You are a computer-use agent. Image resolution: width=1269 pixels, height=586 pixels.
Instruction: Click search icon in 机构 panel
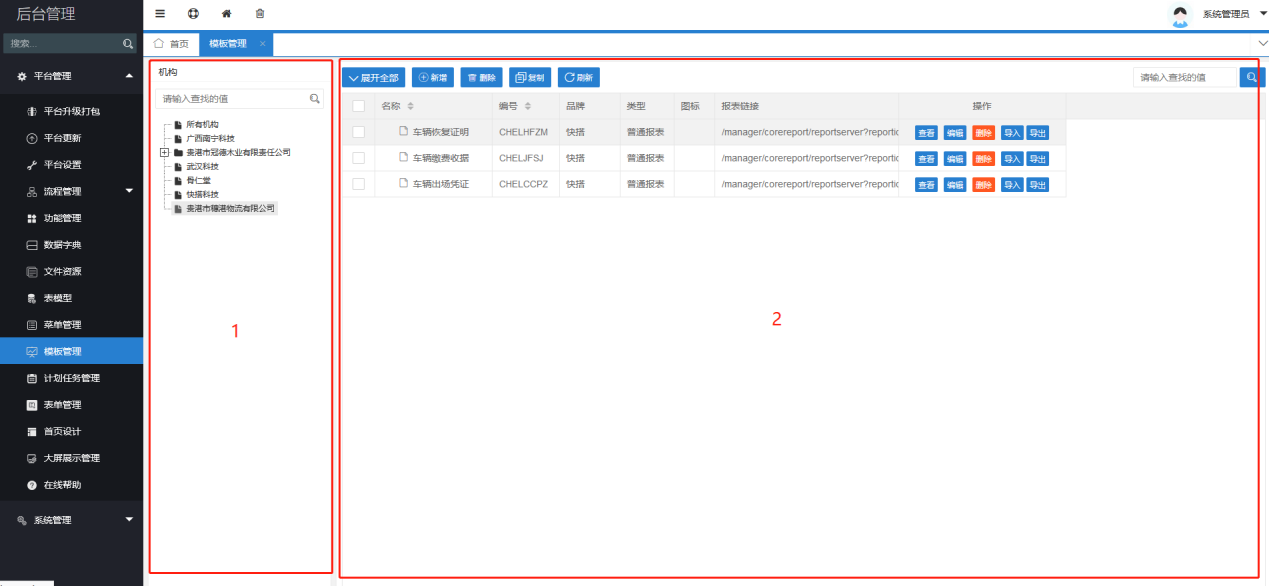pos(315,99)
